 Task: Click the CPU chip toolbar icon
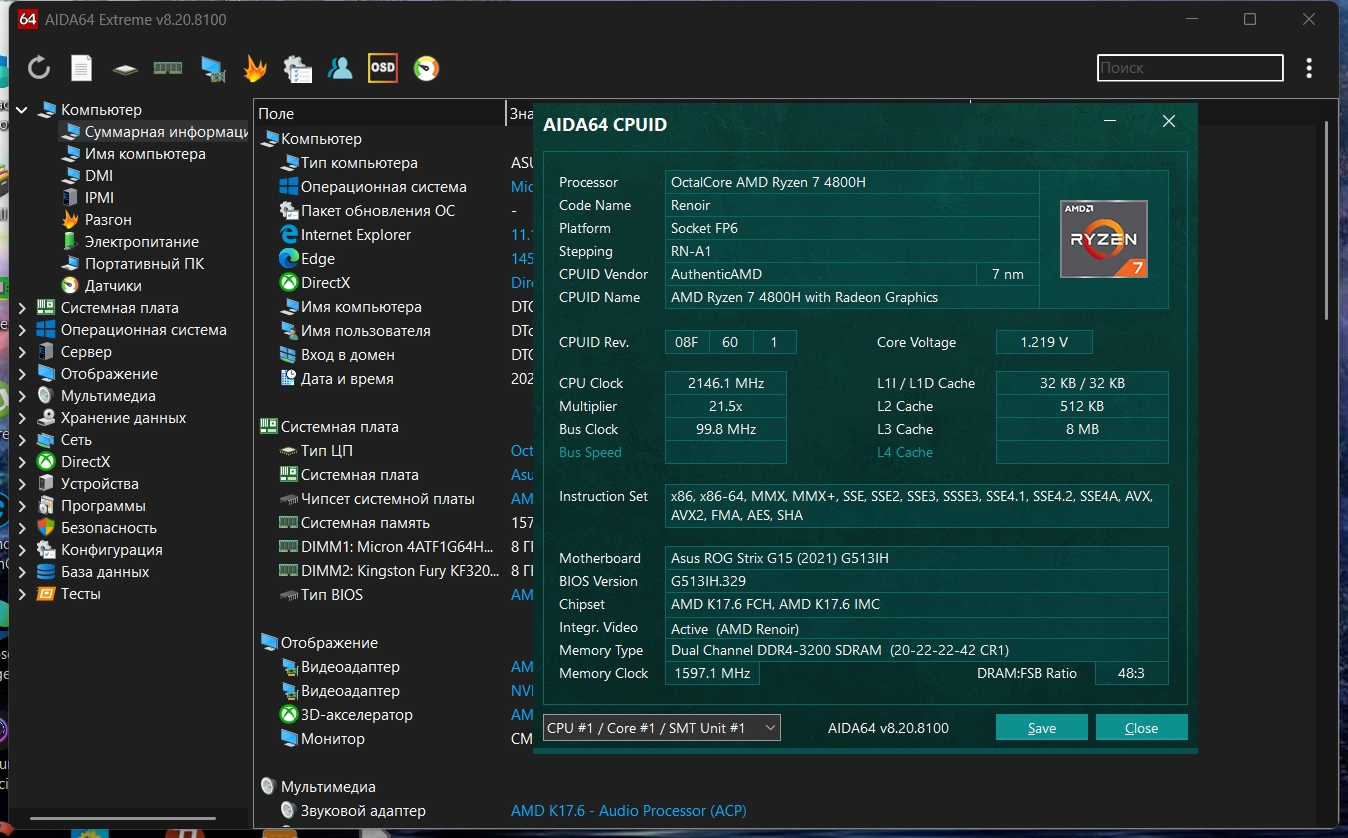pyautogui.click(x=124, y=69)
